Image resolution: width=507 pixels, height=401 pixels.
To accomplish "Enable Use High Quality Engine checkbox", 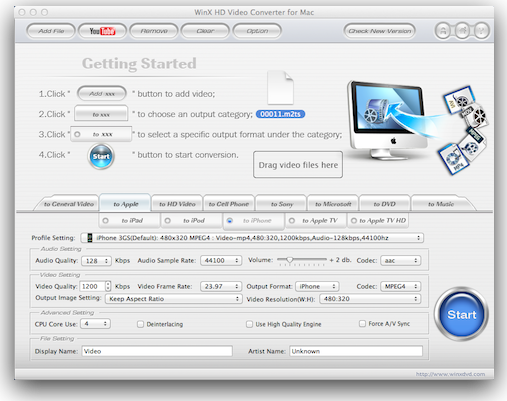I will 249,324.
